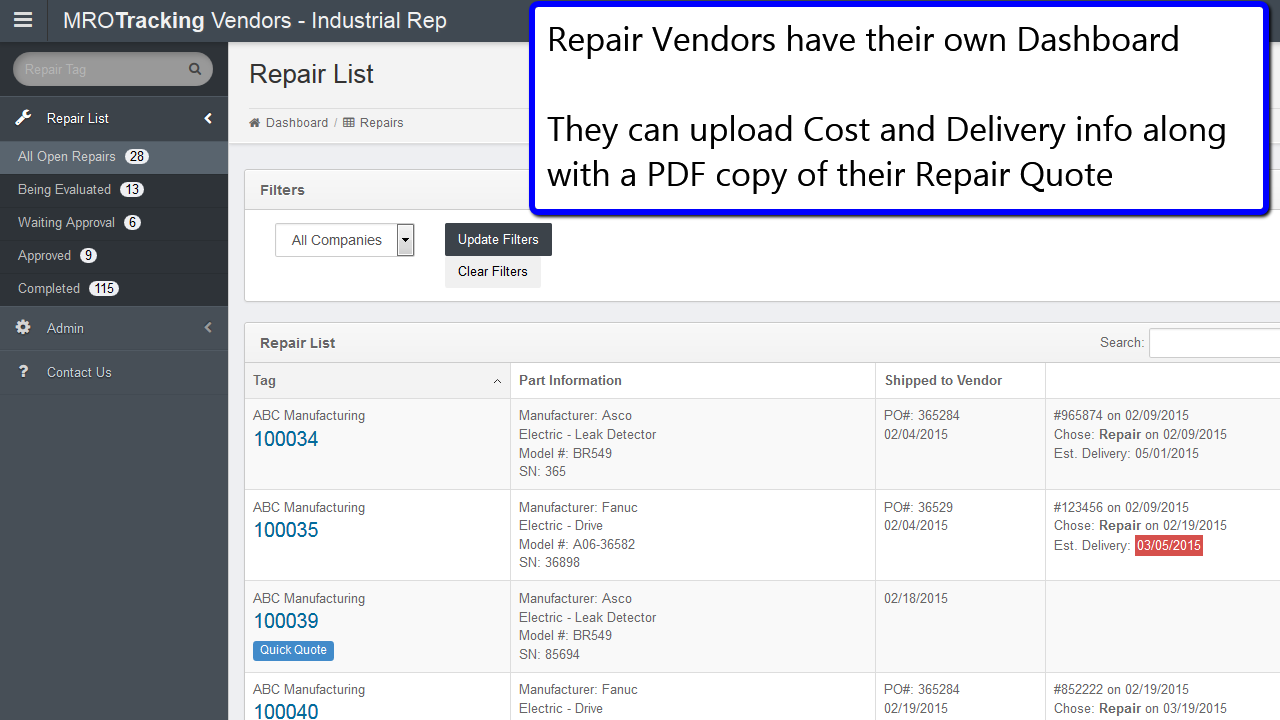Open repair tag 100039 link
Image resolution: width=1280 pixels, height=720 pixels.
point(286,621)
